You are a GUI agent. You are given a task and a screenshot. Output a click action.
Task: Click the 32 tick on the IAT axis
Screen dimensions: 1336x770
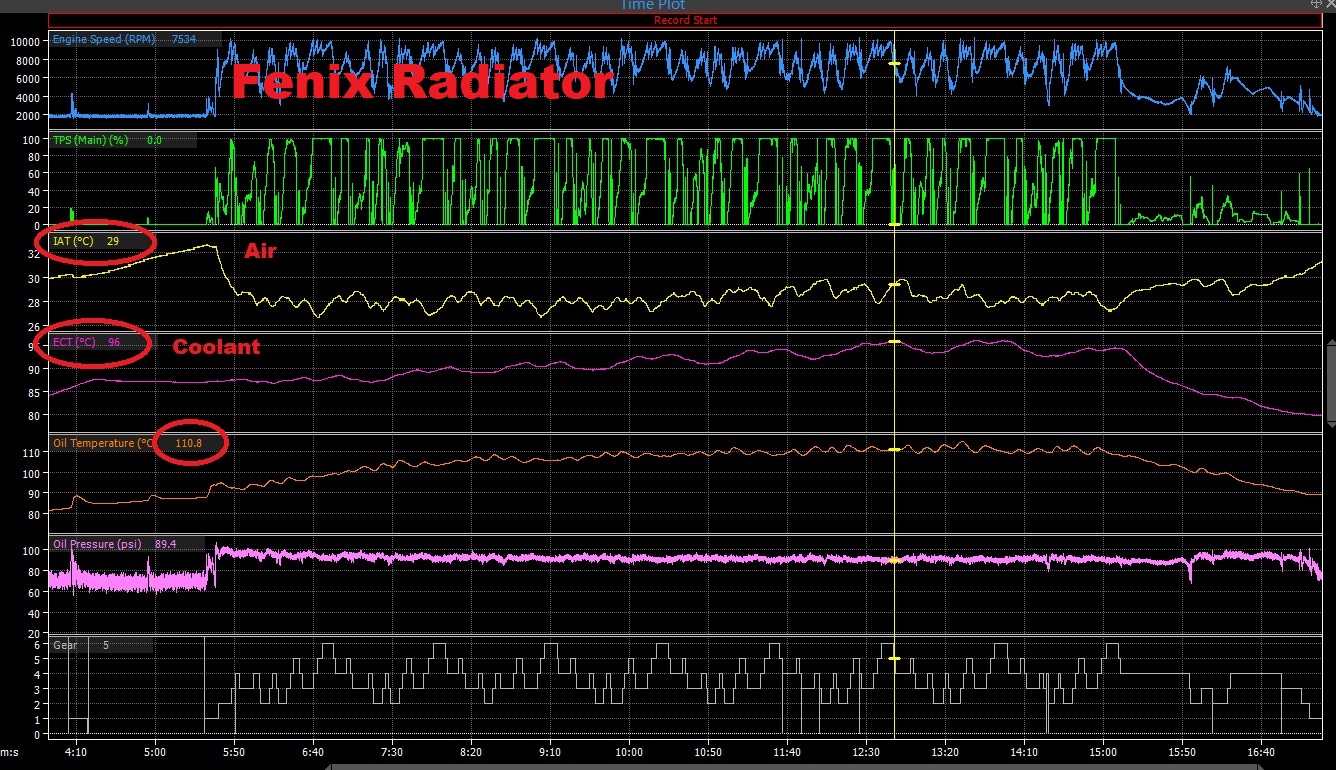coord(34,255)
